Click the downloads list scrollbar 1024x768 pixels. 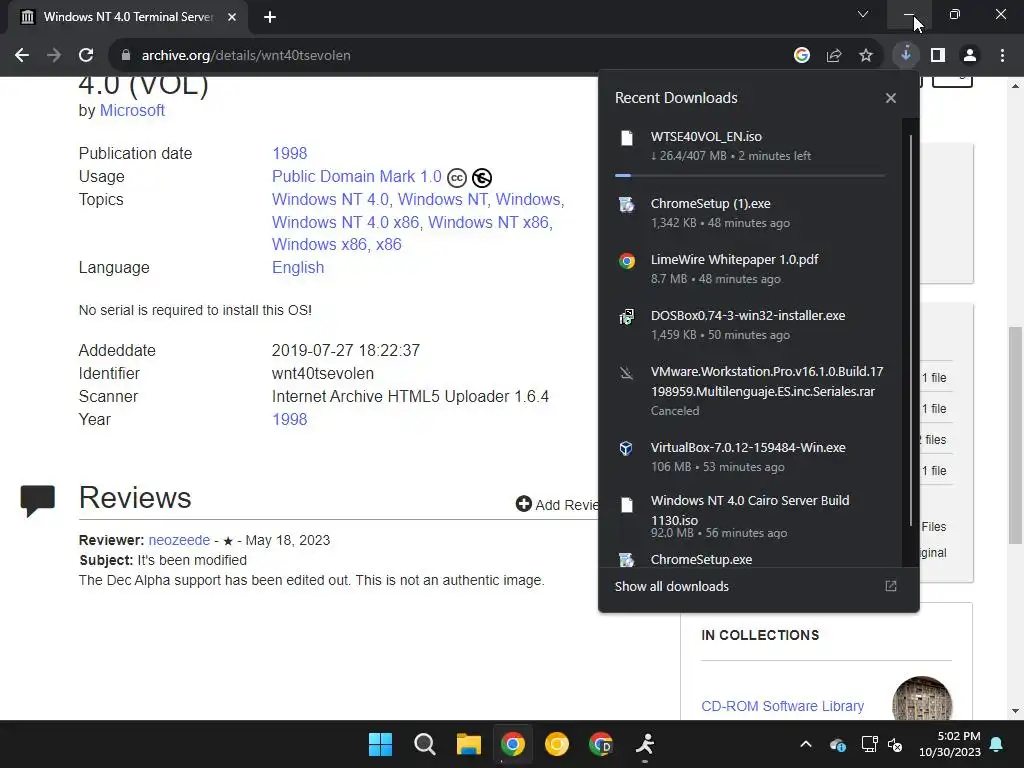pos(910,330)
